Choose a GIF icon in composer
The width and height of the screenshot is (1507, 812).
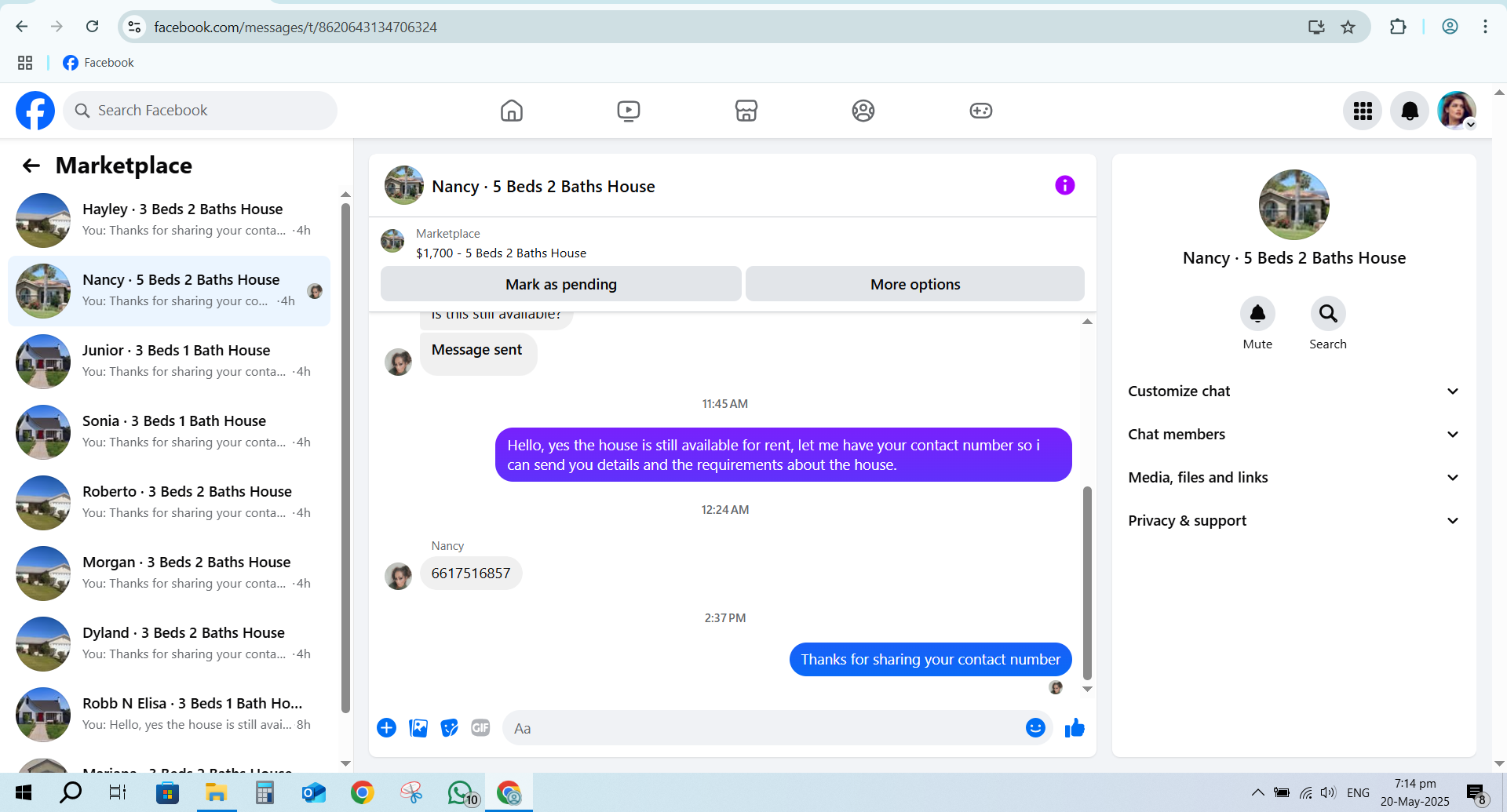[x=480, y=728]
